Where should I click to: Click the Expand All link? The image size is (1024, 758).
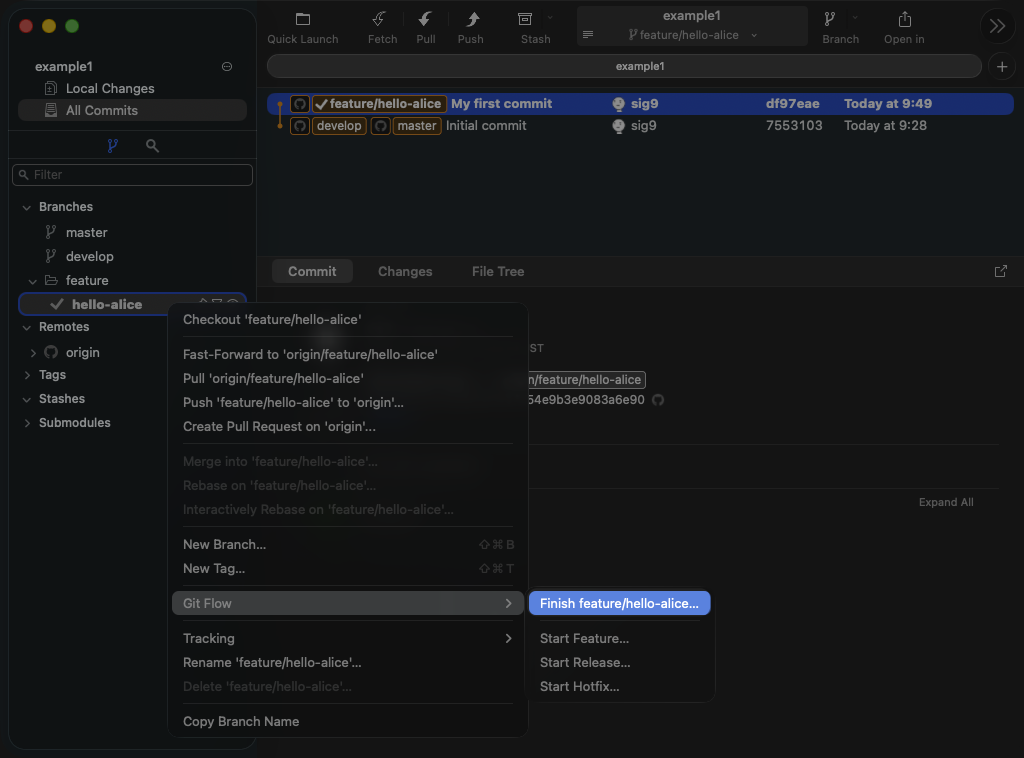pyautogui.click(x=945, y=502)
